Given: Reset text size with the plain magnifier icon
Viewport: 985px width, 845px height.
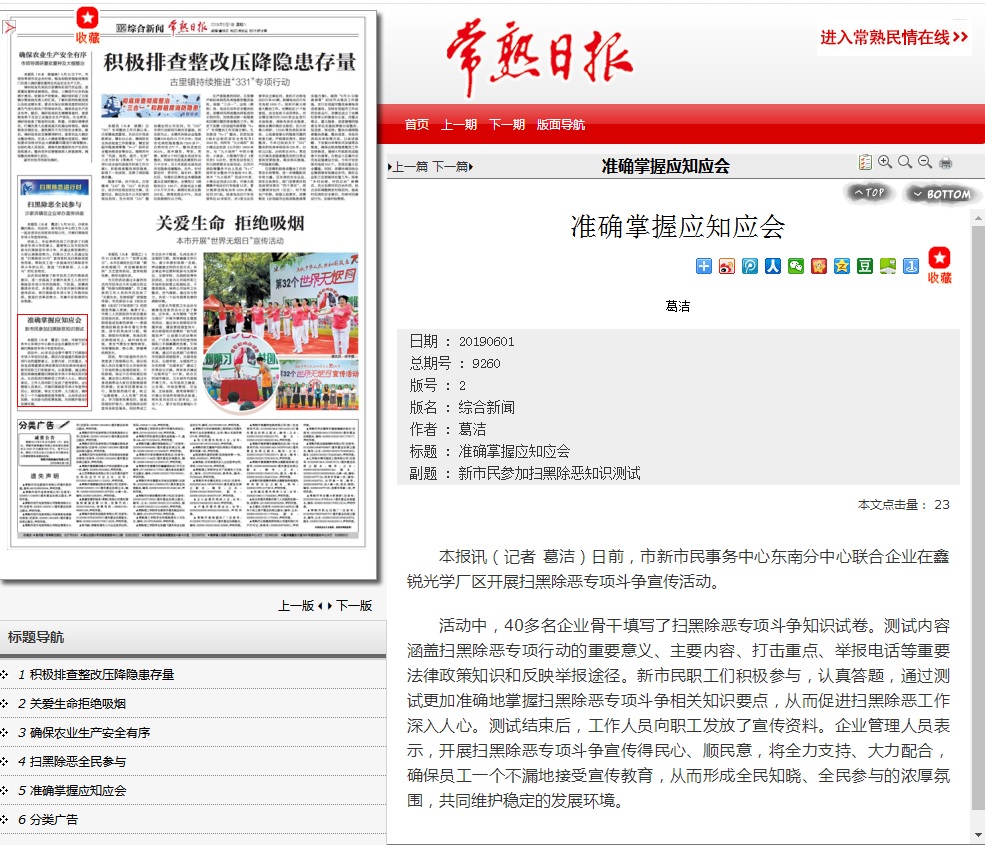Looking at the screenshot, I should (x=905, y=163).
